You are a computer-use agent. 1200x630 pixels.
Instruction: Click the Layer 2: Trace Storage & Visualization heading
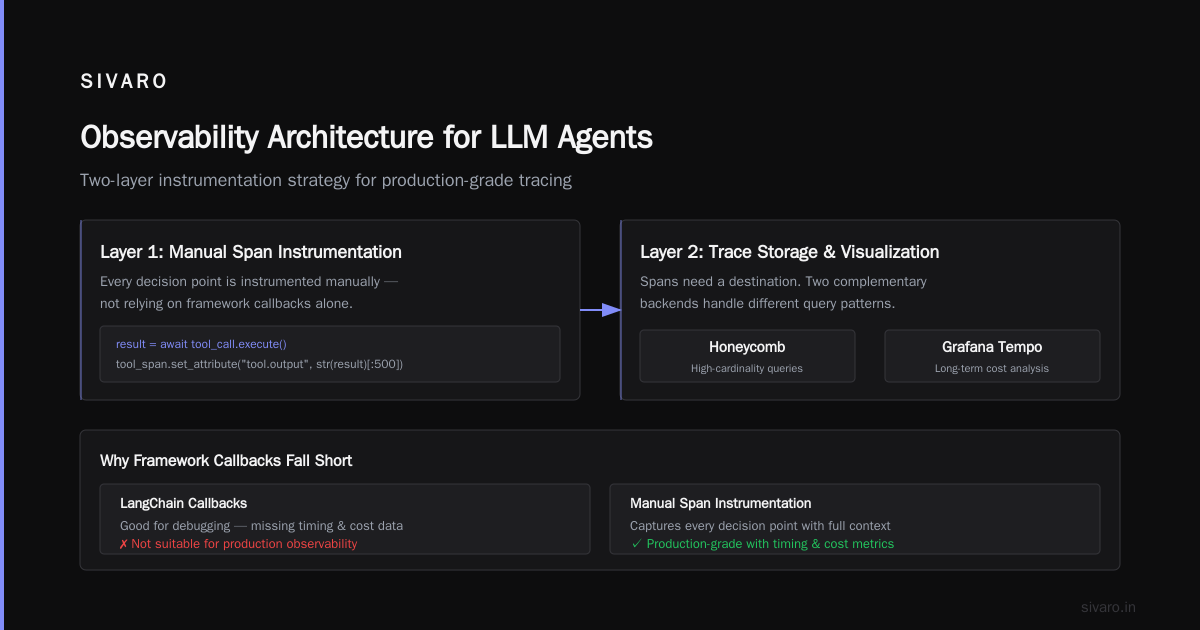pyautogui.click(x=790, y=252)
